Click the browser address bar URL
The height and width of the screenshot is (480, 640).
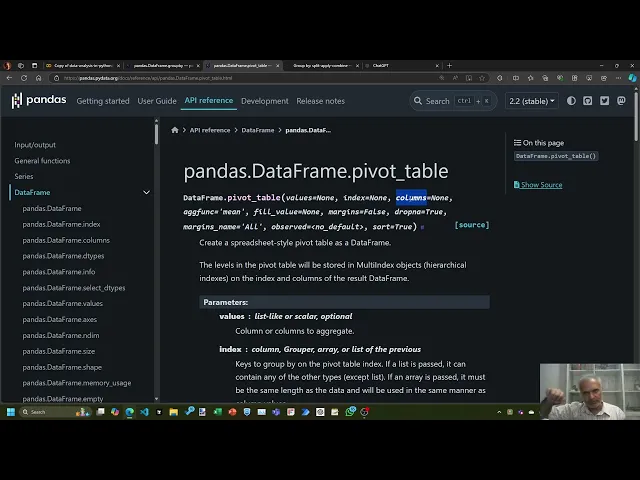pyautogui.click(x=148, y=78)
